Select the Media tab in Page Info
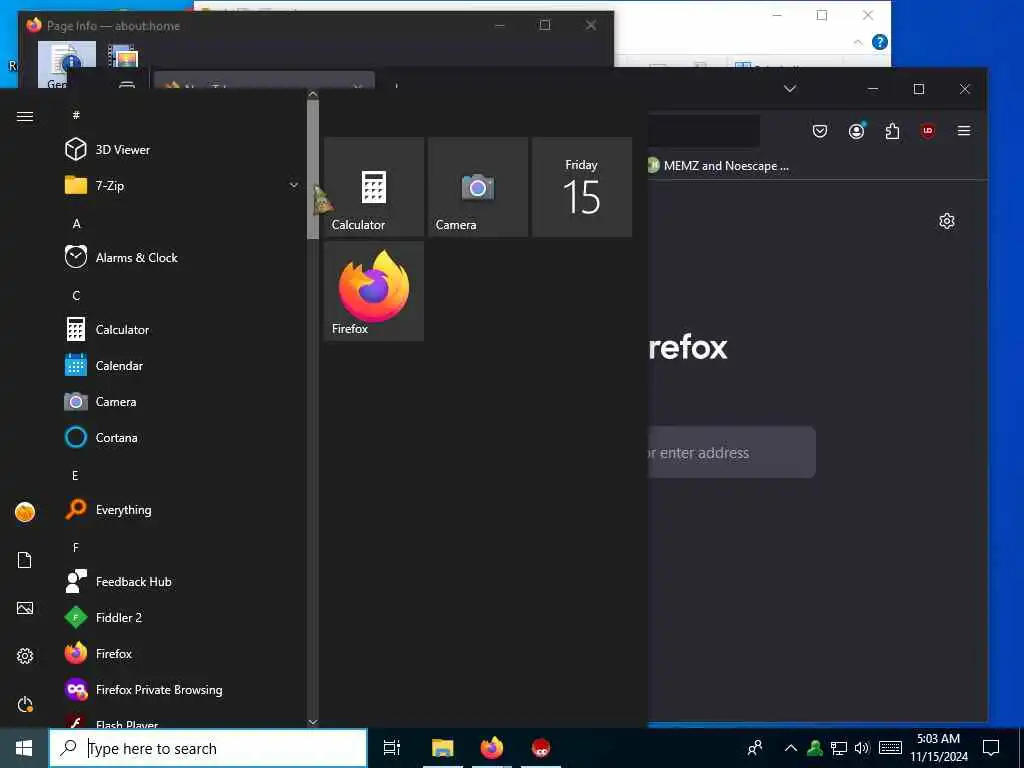Screen dimensions: 1024x768 123,59
